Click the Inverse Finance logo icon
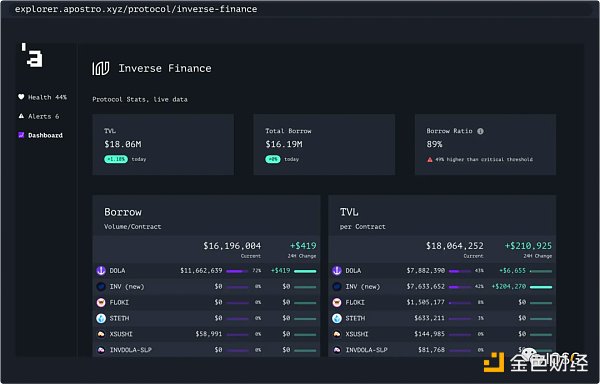 click(x=101, y=68)
